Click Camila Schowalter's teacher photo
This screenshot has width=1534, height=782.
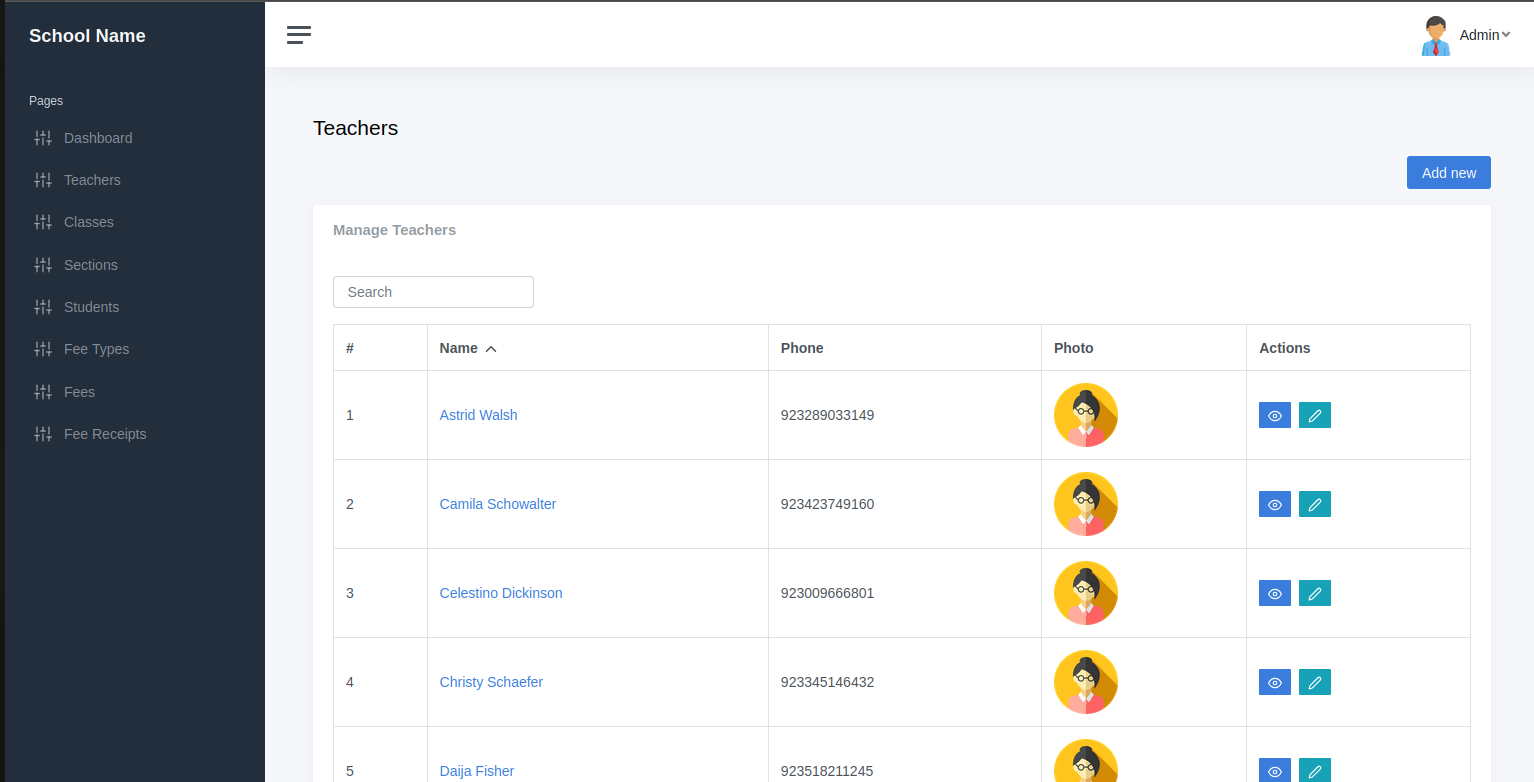click(1086, 504)
